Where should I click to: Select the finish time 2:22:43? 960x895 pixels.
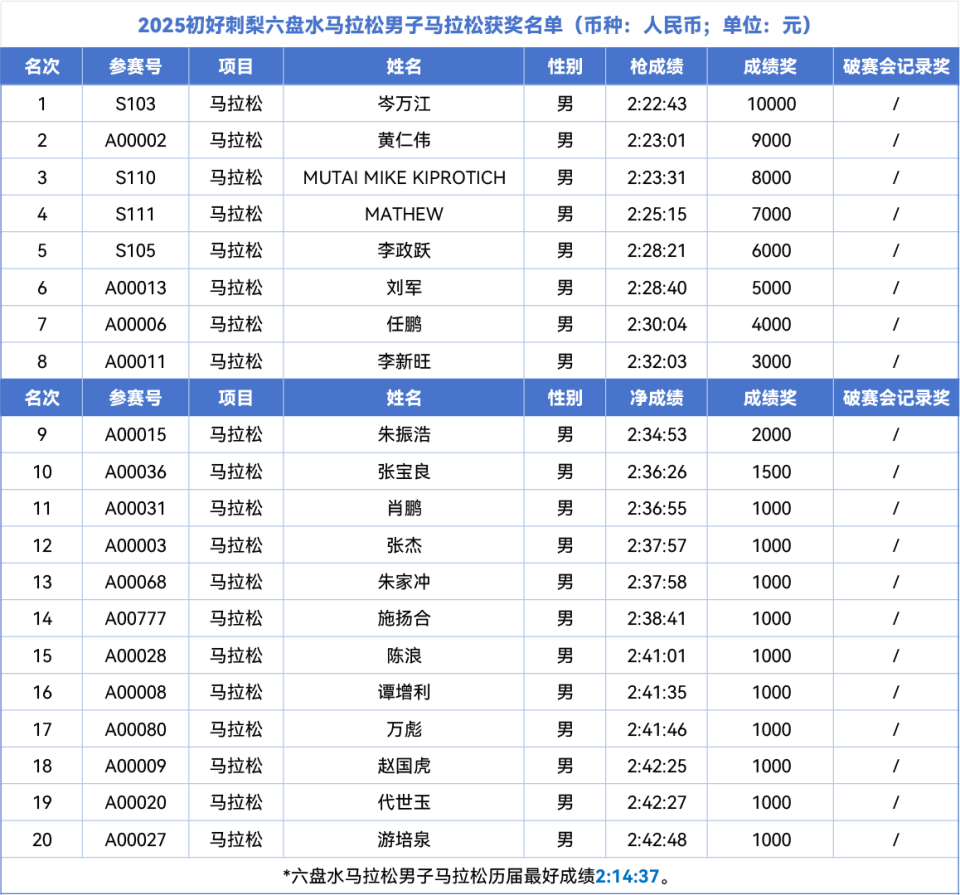point(656,104)
